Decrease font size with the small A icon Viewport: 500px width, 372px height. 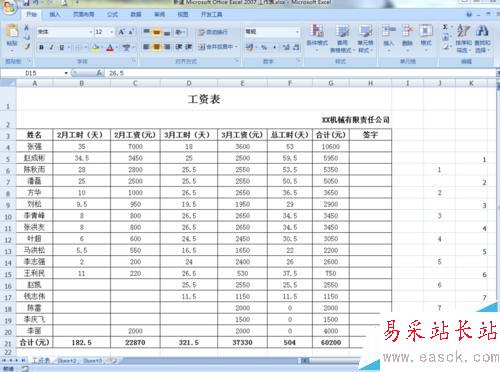pyautogui.click(x=131, y=32)
